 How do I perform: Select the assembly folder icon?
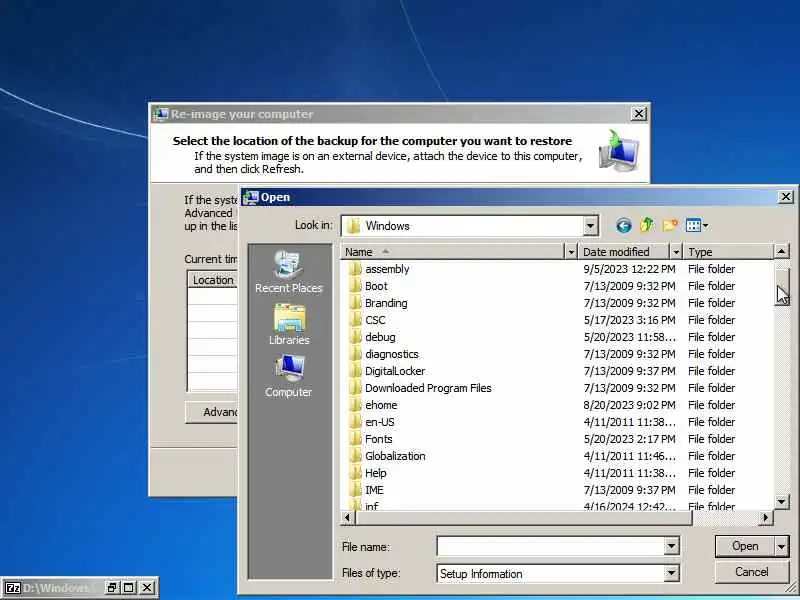click(355, 269)
